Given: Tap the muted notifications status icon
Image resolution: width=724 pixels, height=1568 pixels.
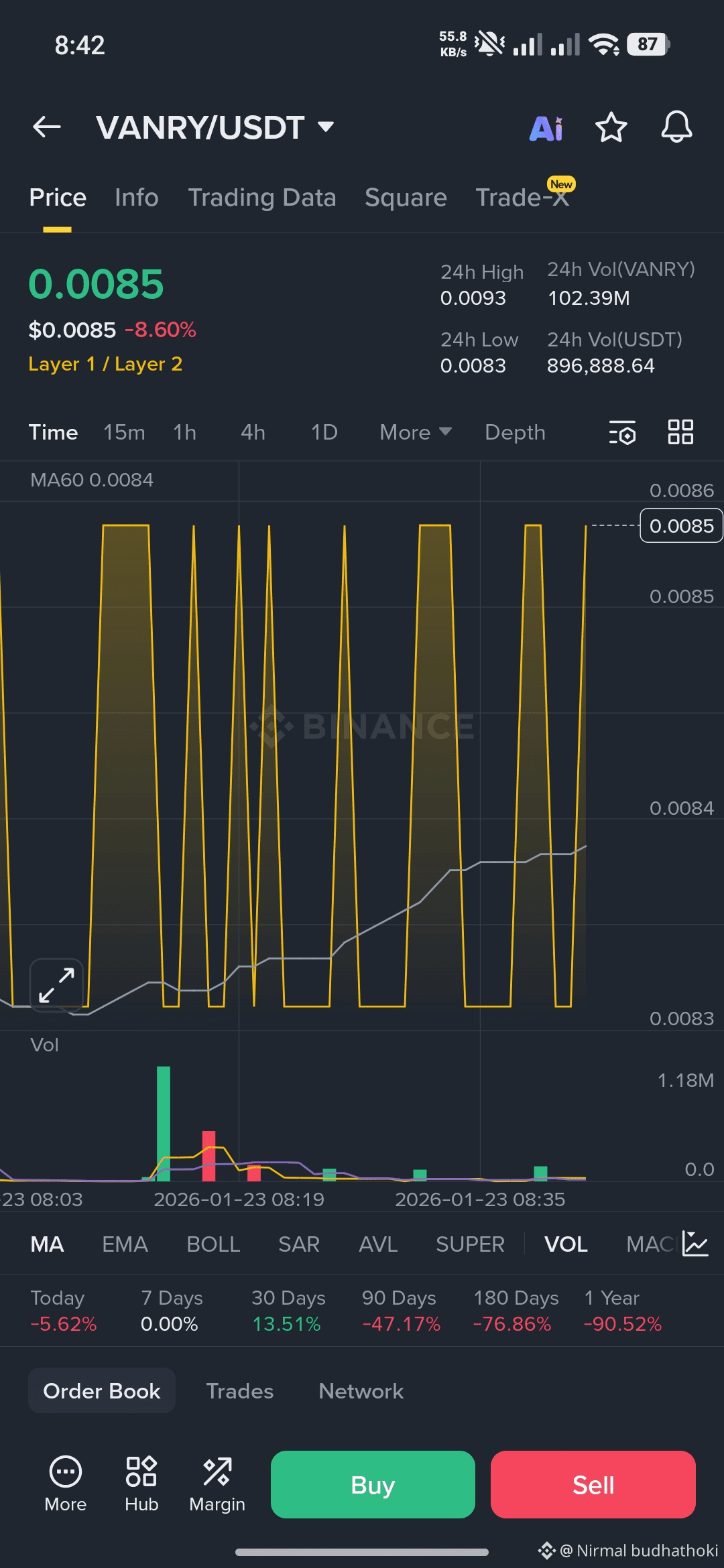Looking at the screenshot, I should point(489,44).
